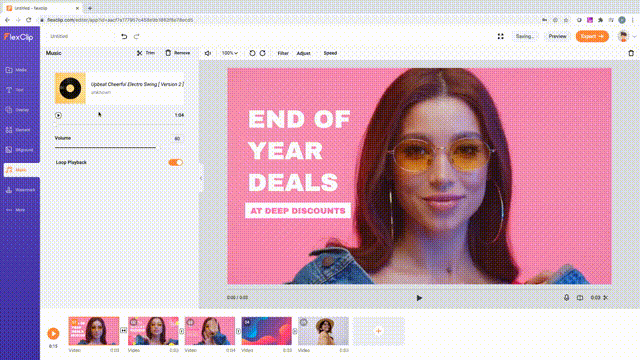Viewport: 640px width, 360px height.
Task: Click the aspect ratio icon below preview
Action: (580, 298)
